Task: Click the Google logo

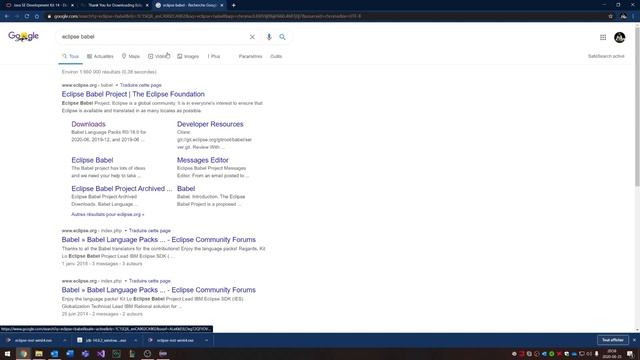Action: (x=23, y=36)
